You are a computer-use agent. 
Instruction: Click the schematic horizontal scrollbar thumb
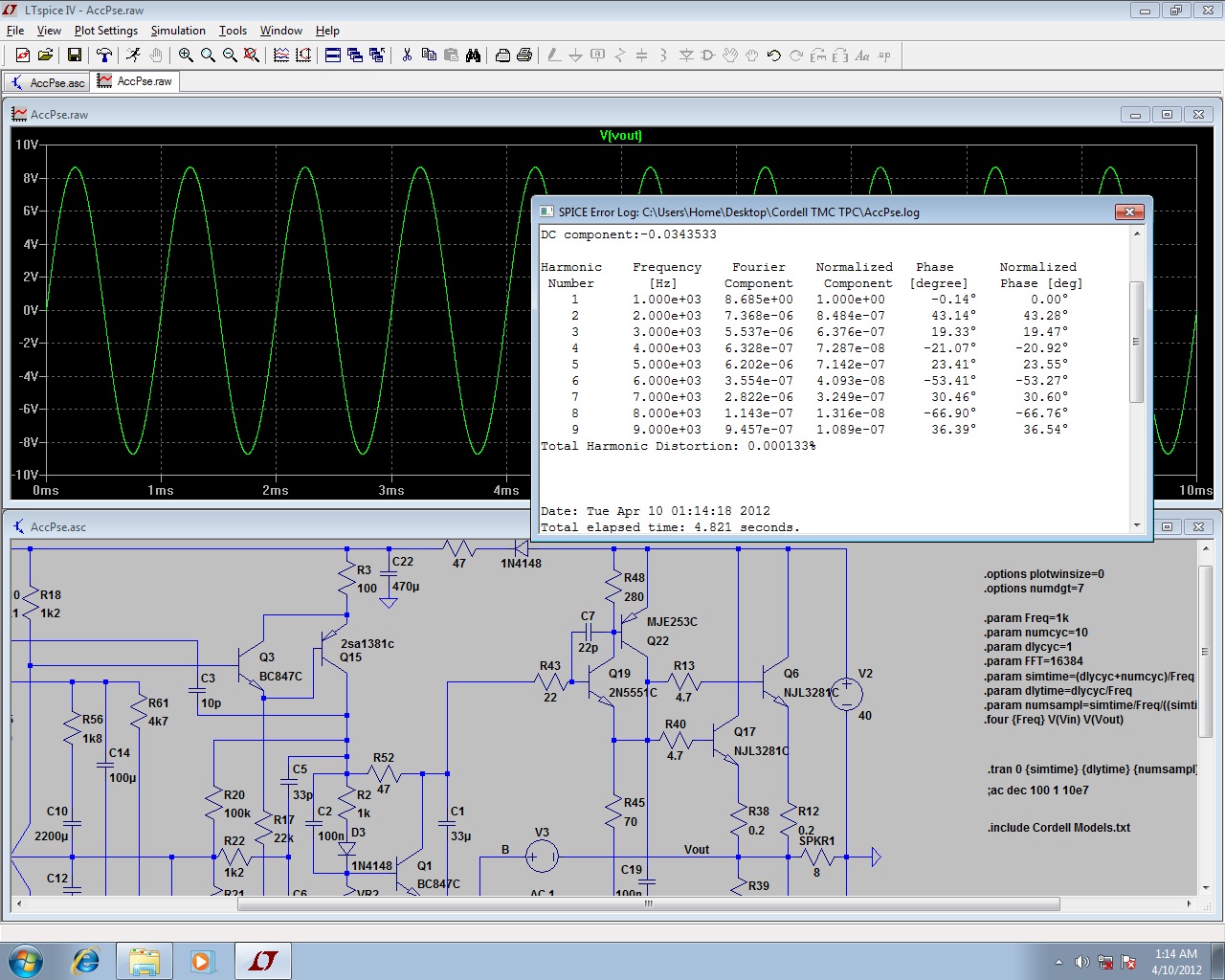(x=649, y=903)
